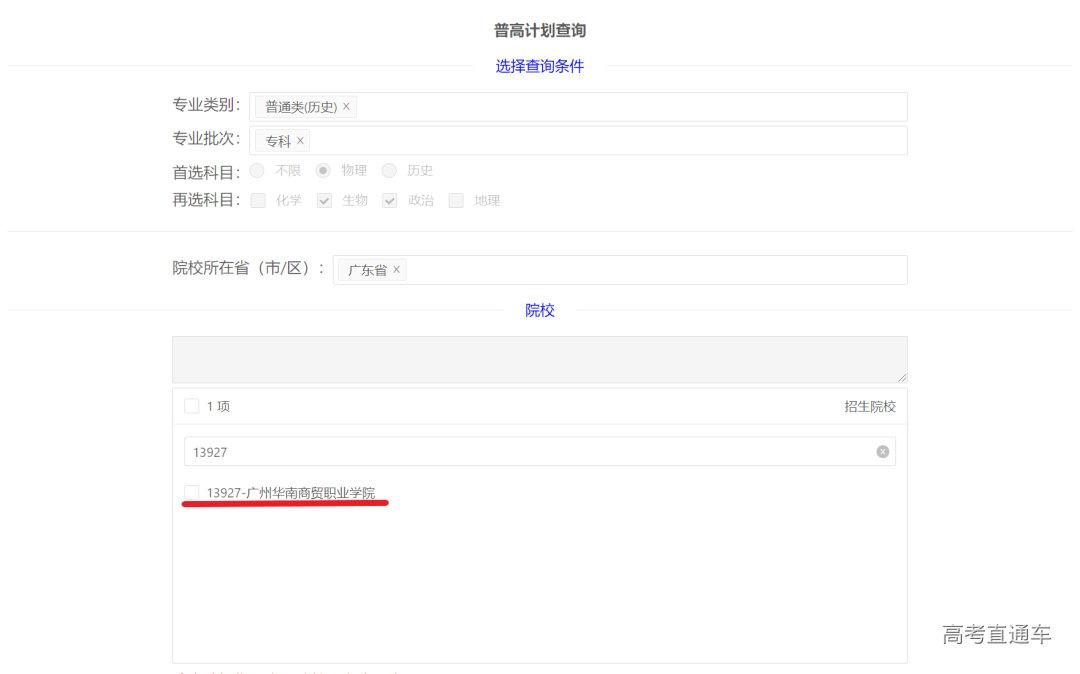Screen dimensions: 1080x674
Task: Click the 选择查询条件 section heading
Action: 539,67
